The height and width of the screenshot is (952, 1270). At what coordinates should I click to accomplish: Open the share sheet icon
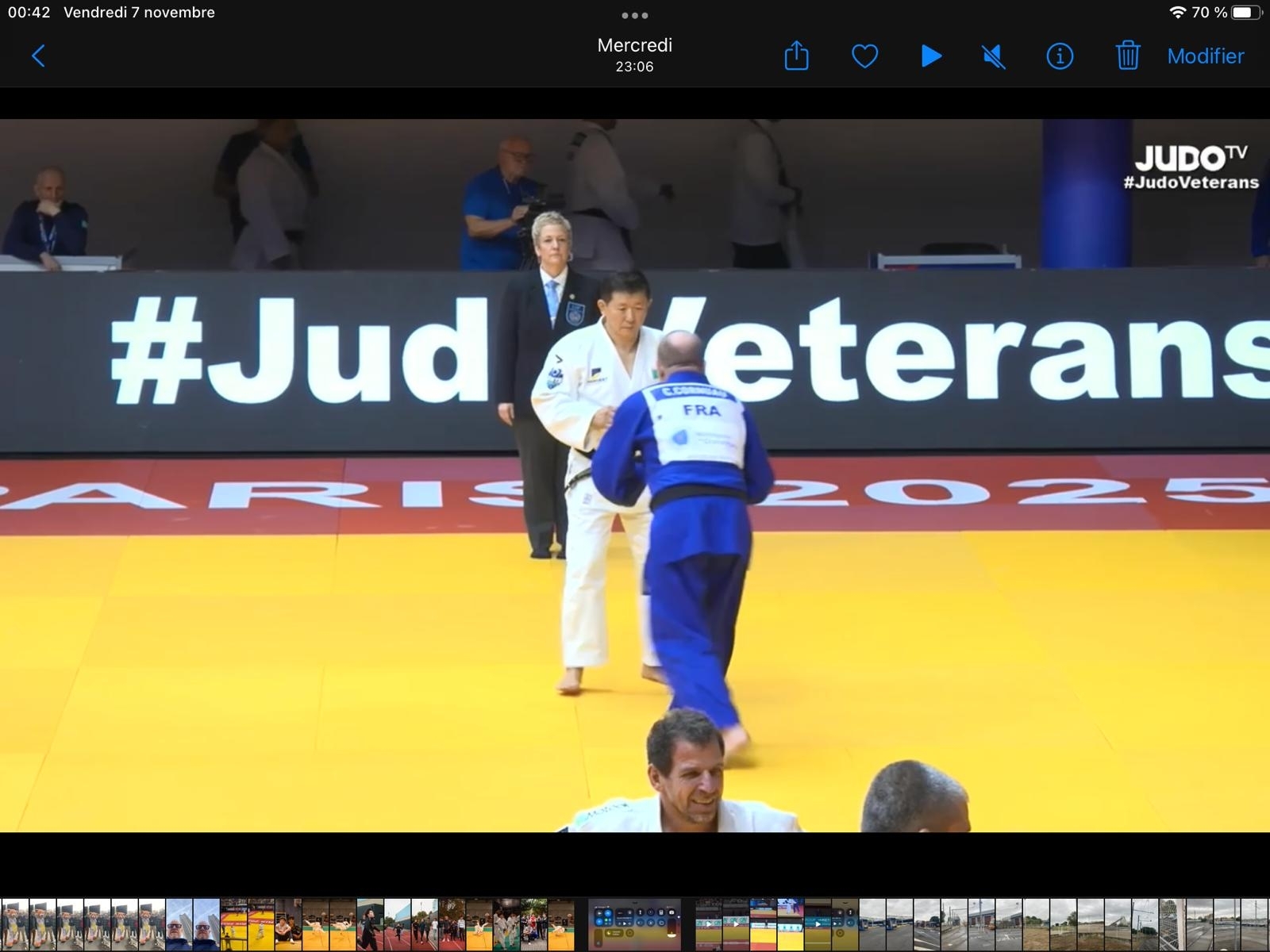click(x=796, y=56)
